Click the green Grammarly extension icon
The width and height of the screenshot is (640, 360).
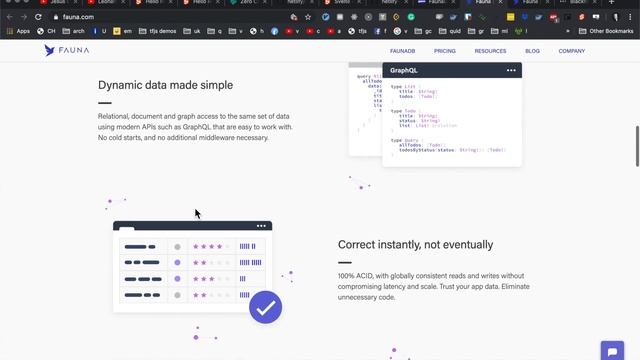click(411, 17)
